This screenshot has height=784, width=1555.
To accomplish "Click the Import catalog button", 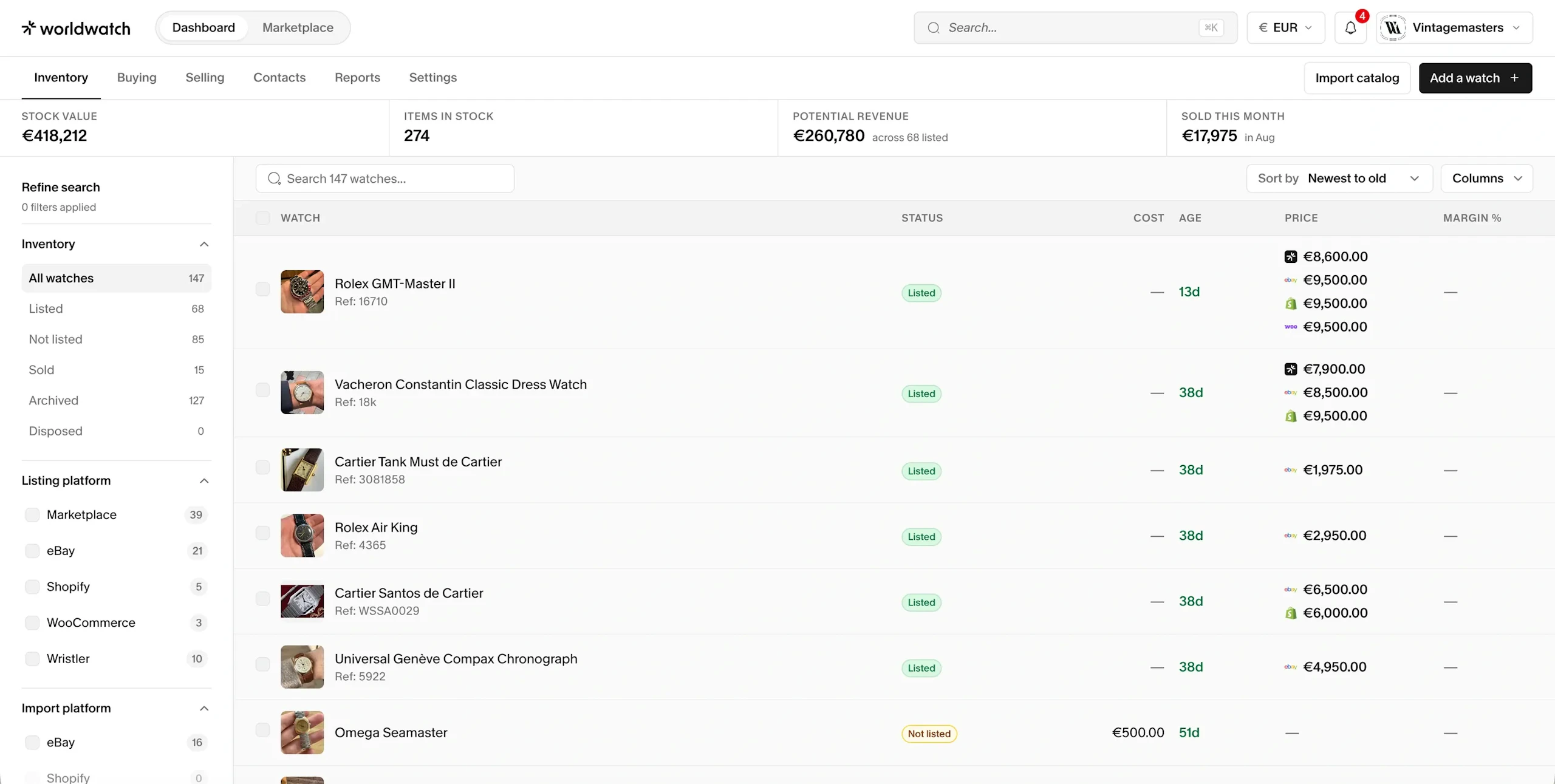I will click(x=1357, y=78).
